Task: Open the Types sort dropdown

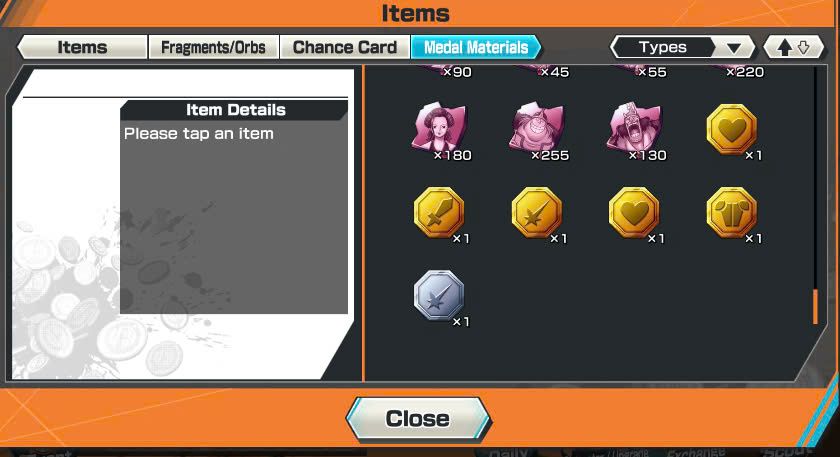Action: pyautogui.click(x=682, y=47)
